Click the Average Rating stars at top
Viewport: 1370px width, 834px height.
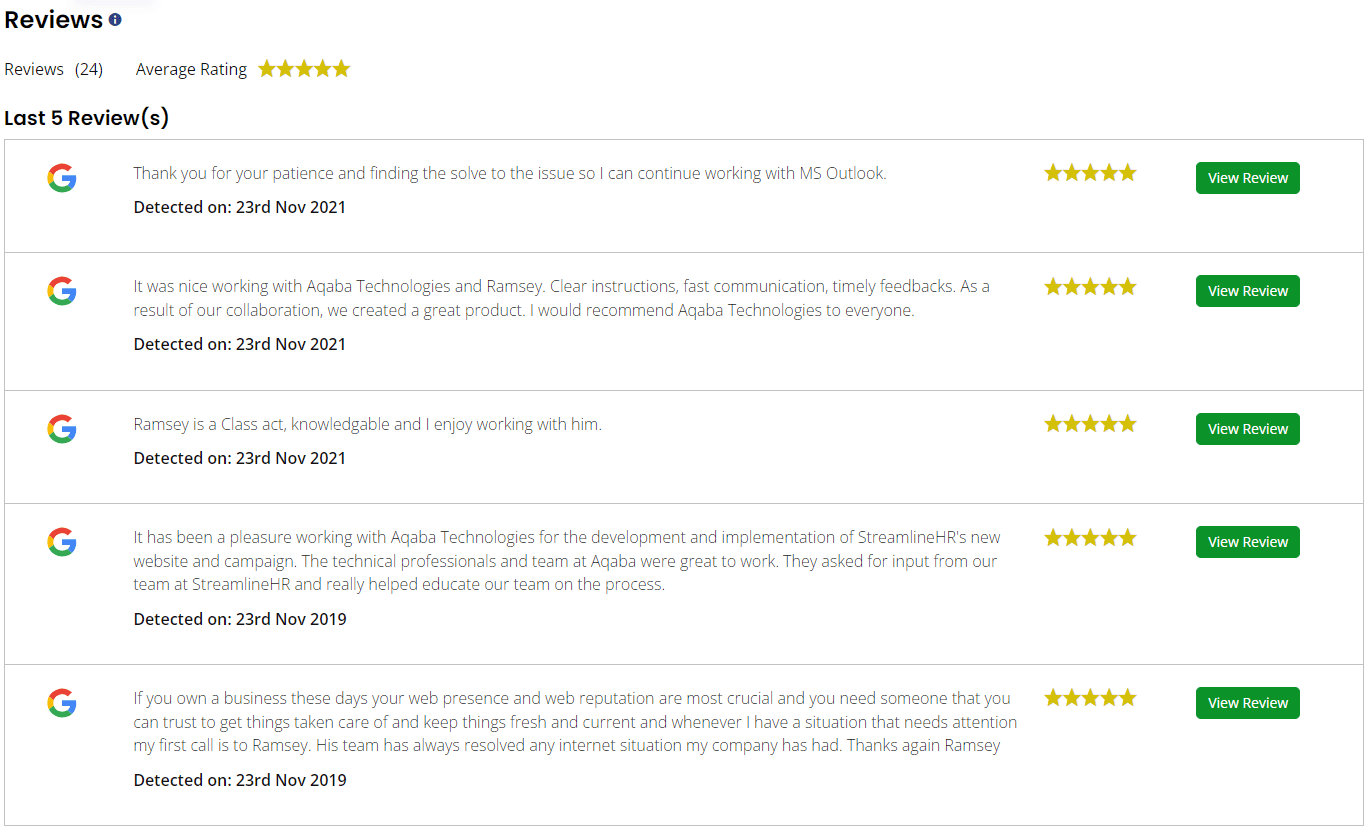point(304,69)
